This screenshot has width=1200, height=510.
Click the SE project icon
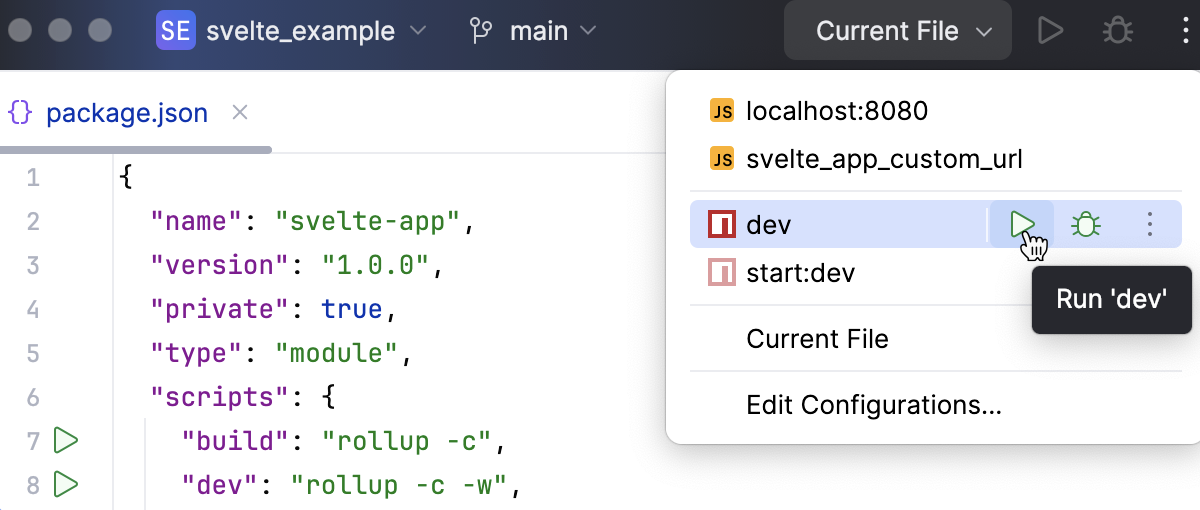(175, 31)
